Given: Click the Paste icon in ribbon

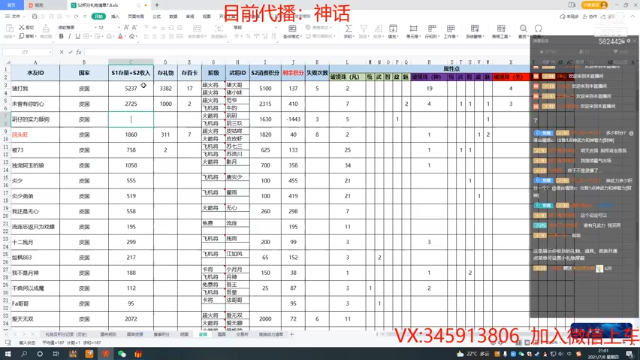Looking at the screenshot, I should pos(9,28).
